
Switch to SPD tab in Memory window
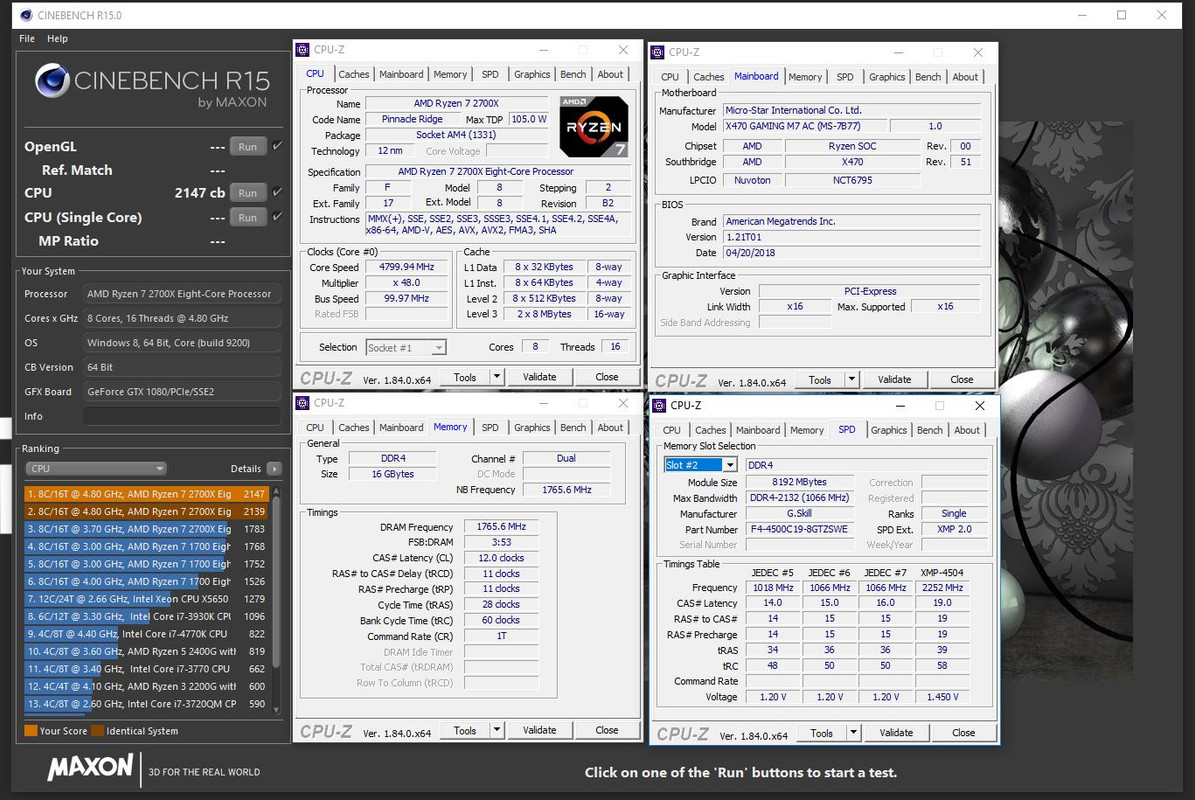point(490,427)
